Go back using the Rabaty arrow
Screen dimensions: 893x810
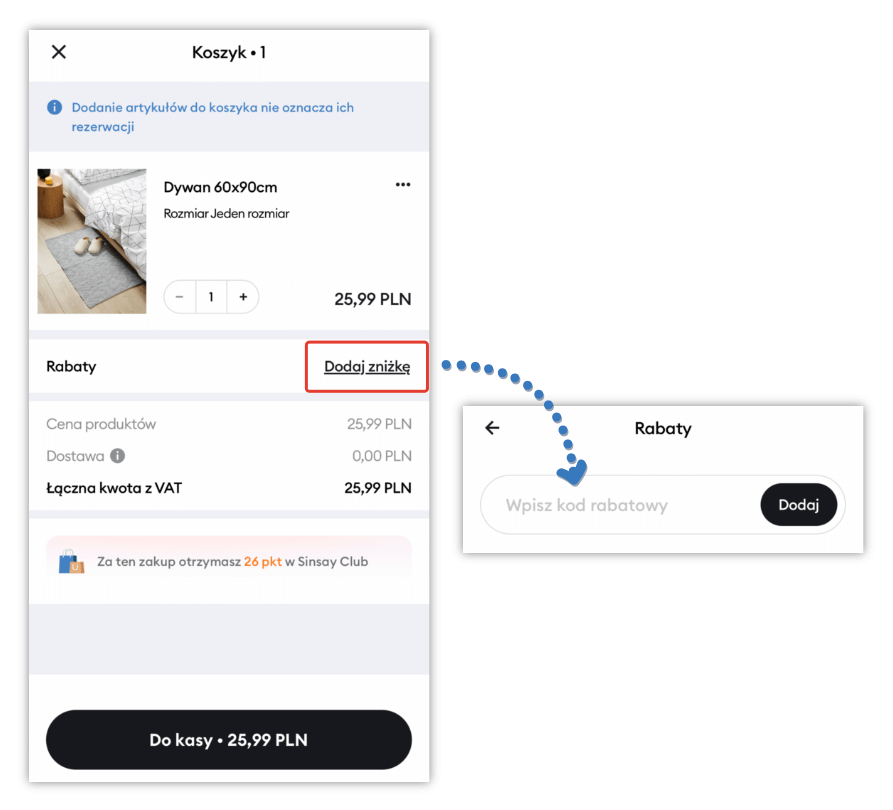point(492,428)
